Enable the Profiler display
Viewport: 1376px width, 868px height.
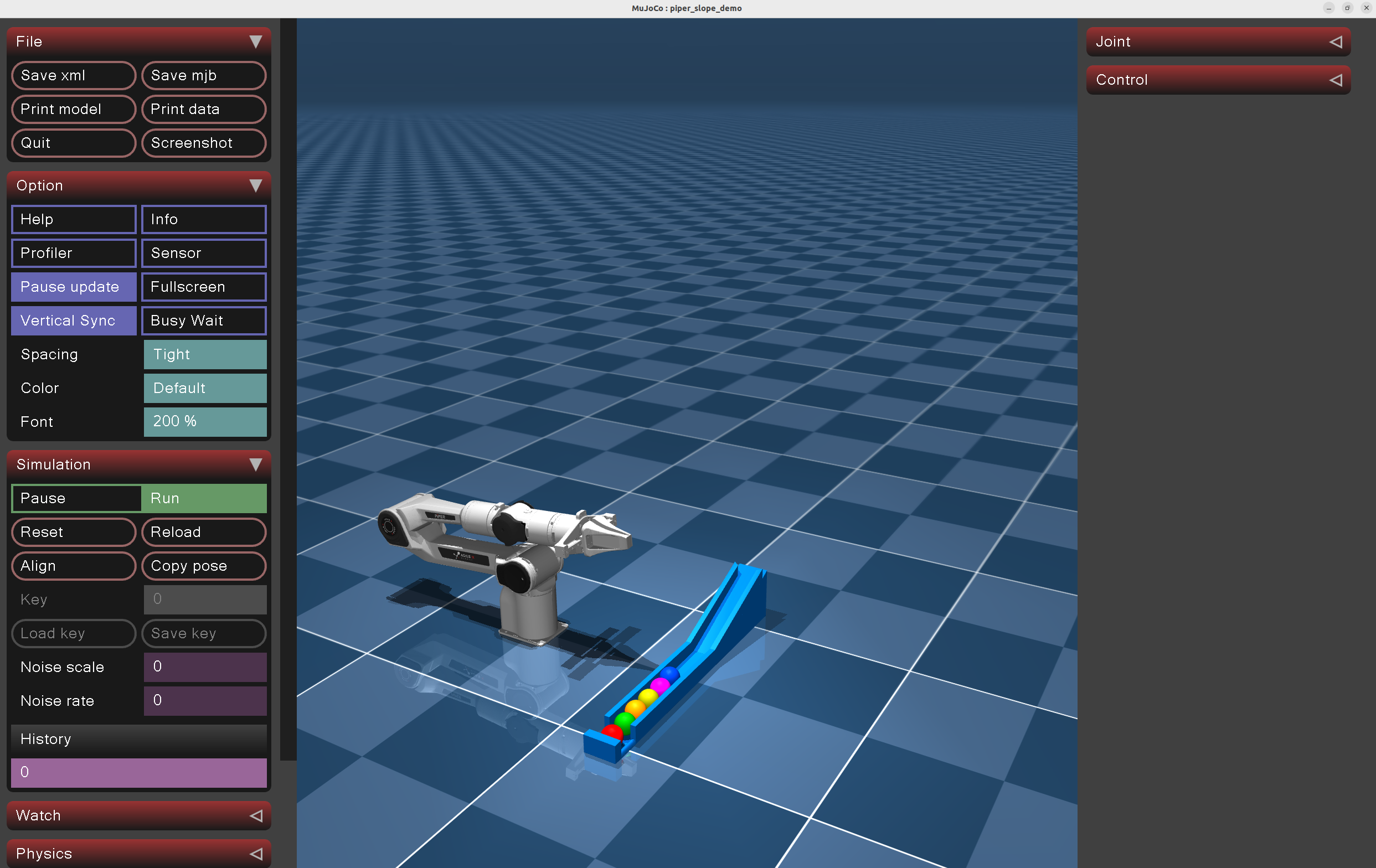click(74, 253)
